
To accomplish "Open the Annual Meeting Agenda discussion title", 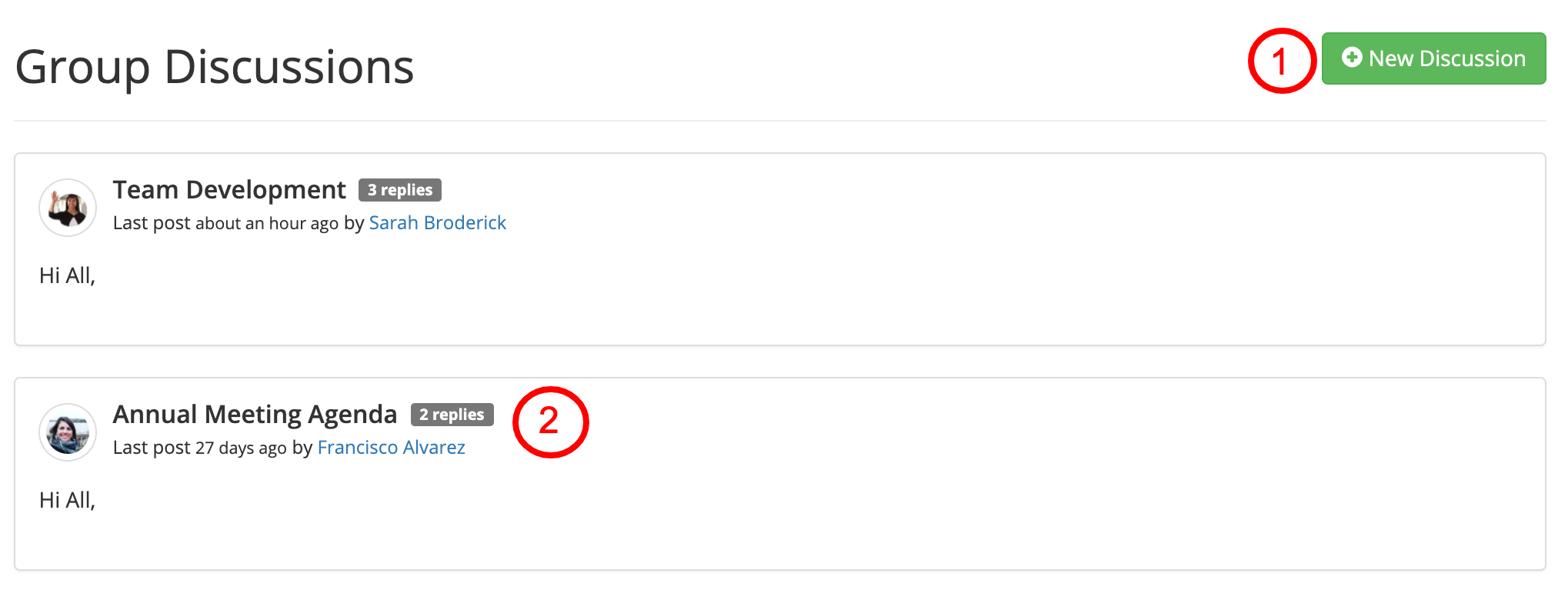I will coord(255,415).
